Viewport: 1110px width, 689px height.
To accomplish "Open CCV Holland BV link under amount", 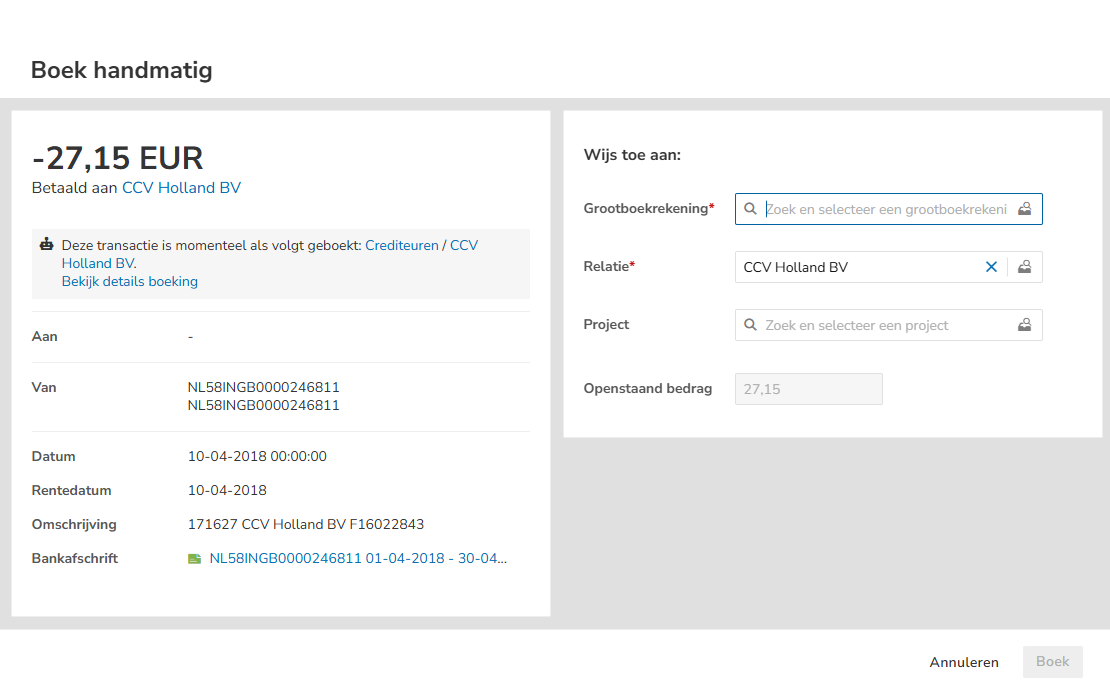I will pos(181,188).
